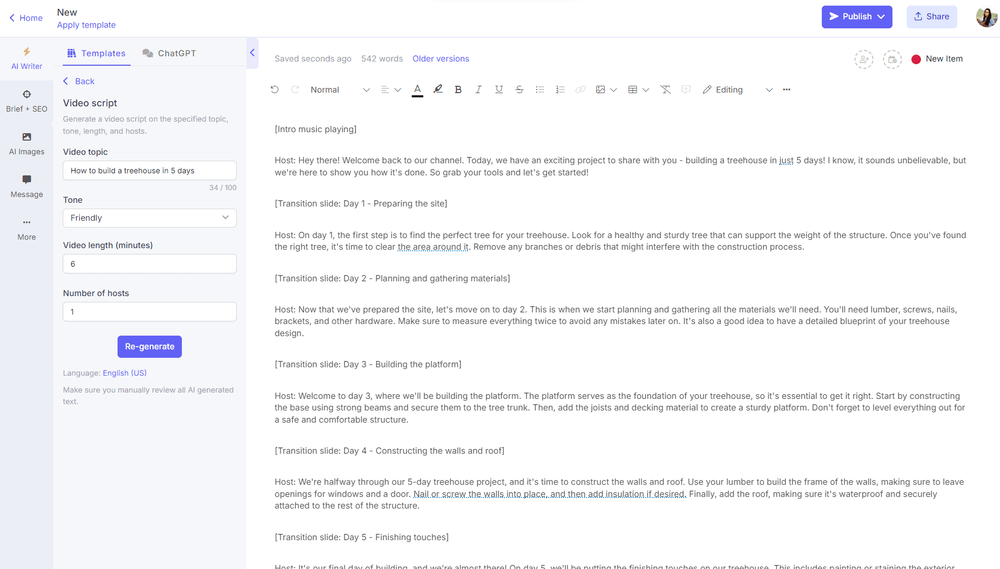Open the Message panel in sidebar
Image resolution: width=1000 pixels, height=569 pixels.
[x=26, y=186]
